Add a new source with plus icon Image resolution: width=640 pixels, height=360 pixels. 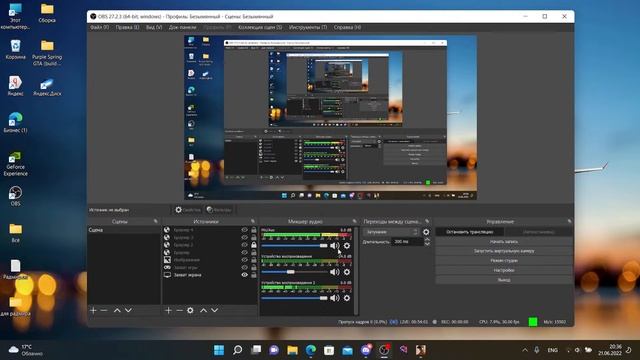(x=168, y=311)
